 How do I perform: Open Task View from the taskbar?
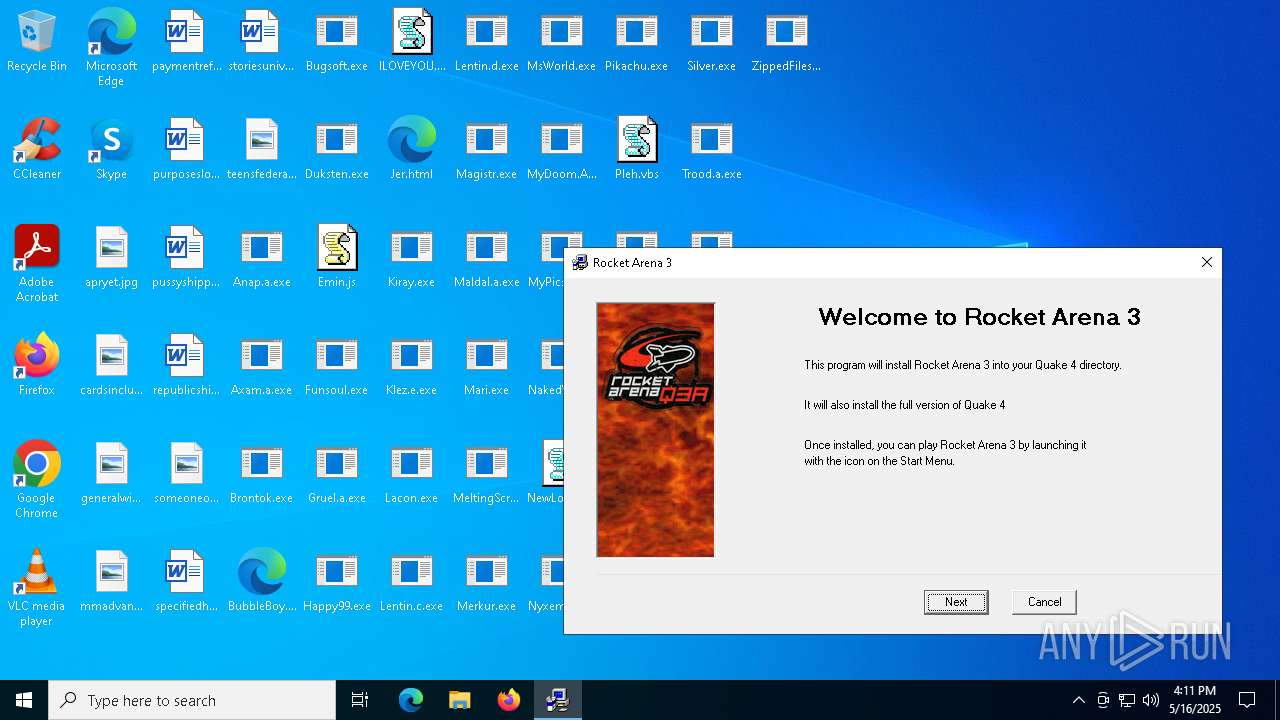[360, 700]
